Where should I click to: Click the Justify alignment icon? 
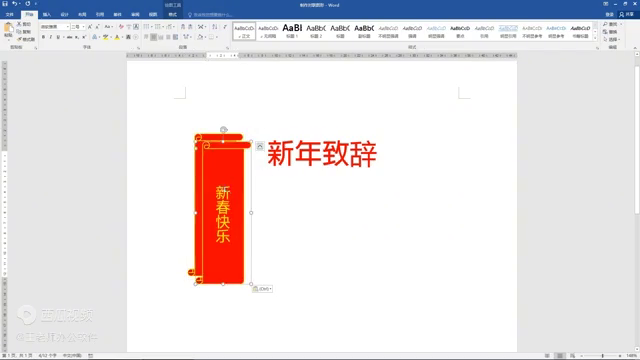tap(168, 37)
